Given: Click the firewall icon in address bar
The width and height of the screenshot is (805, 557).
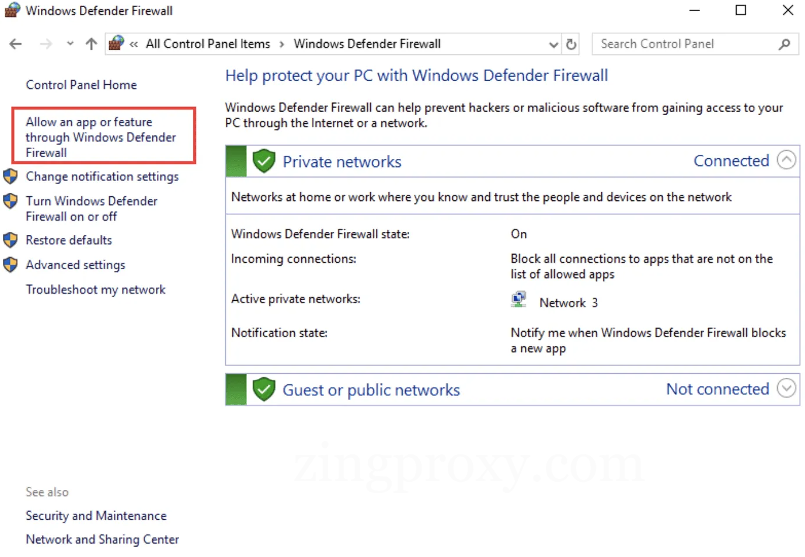Looking at the screenshot, I should pyautogui.click(x=117, y=43).
